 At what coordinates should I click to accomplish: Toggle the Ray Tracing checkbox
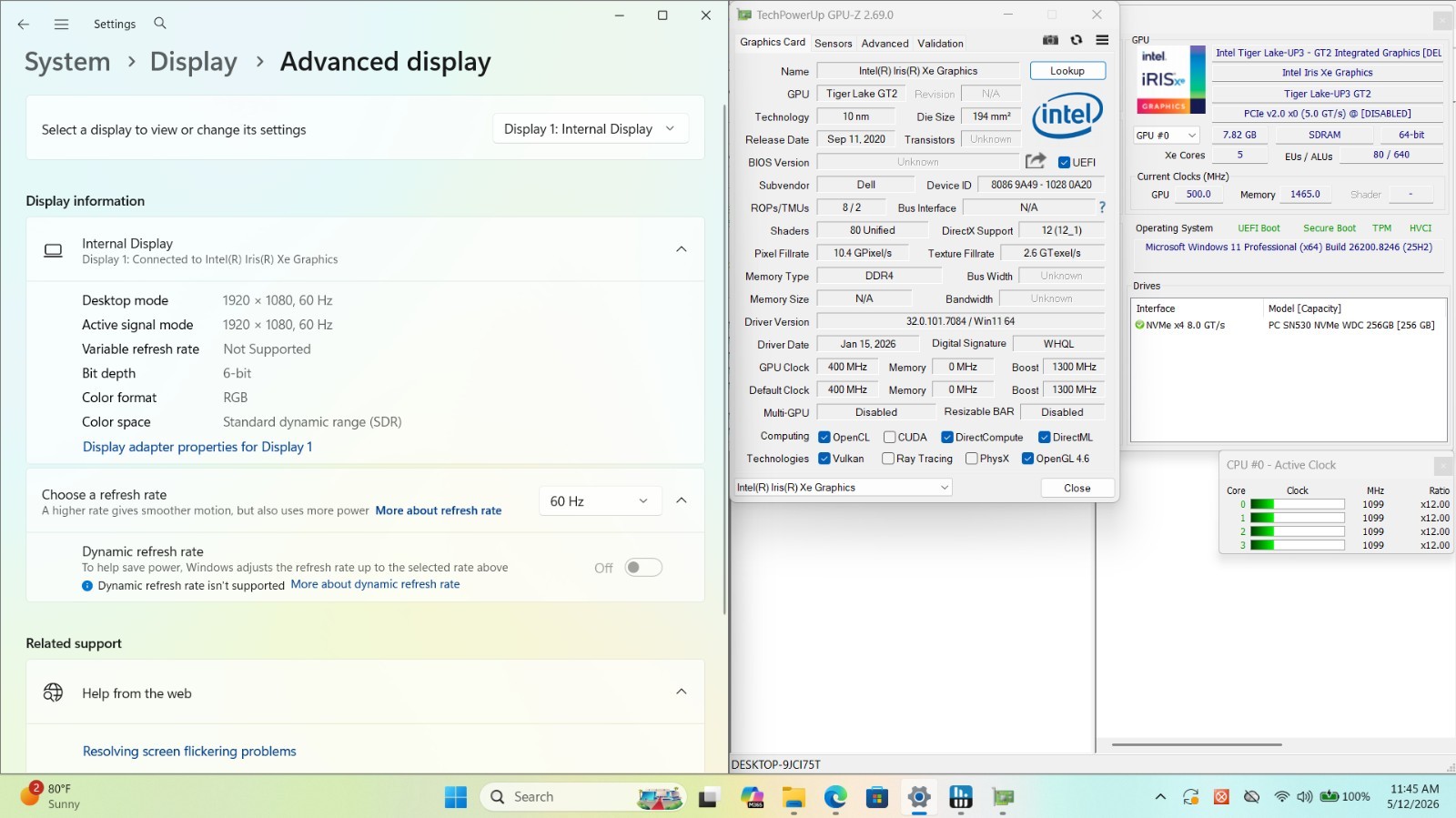pos(888,459)
